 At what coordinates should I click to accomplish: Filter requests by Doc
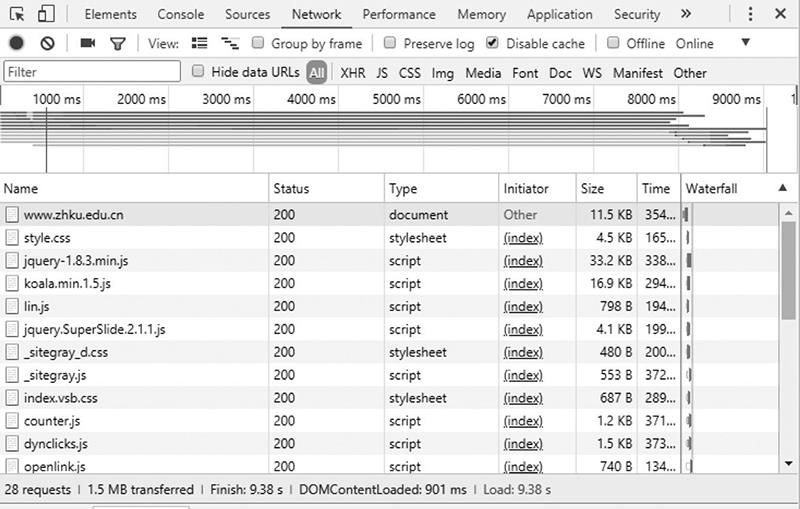(x=560, y=73)
